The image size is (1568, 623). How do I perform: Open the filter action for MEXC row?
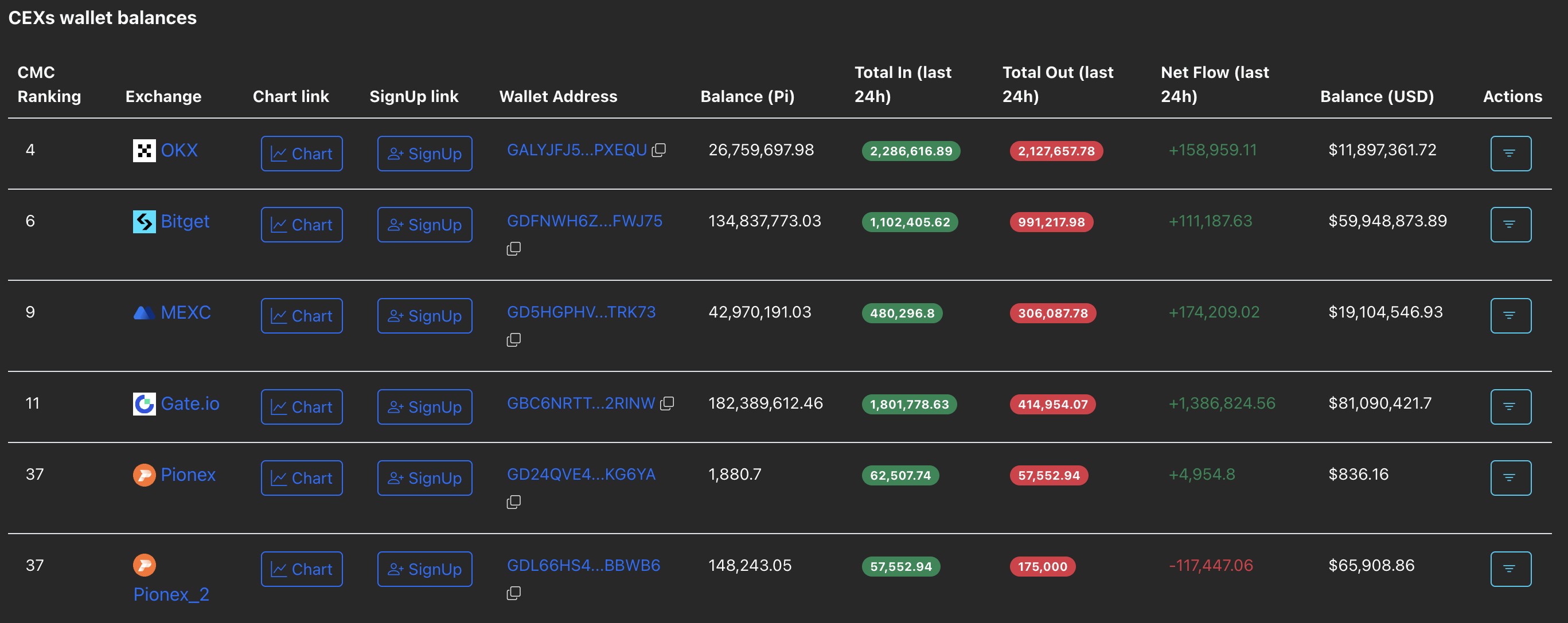pyautogui.click(x=1511, y=316)
